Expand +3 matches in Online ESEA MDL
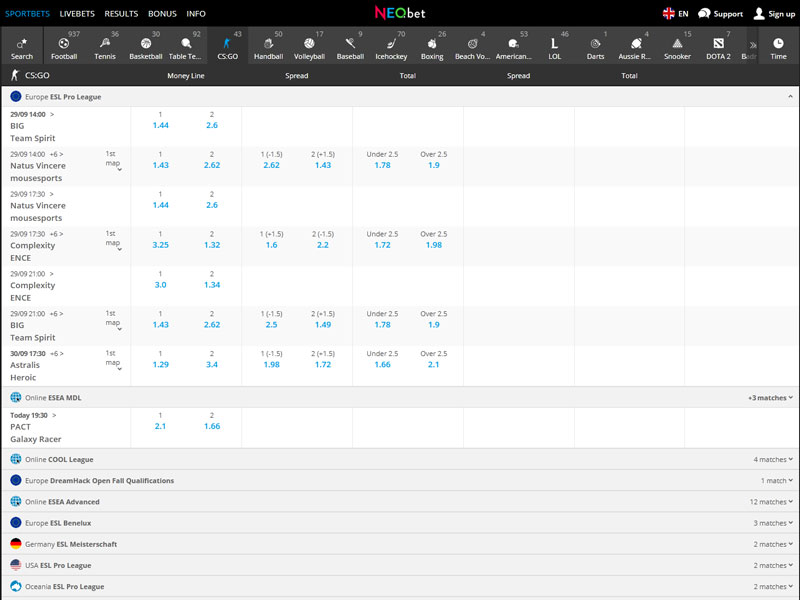Screen dimensions: 800x600 [770, 398]
